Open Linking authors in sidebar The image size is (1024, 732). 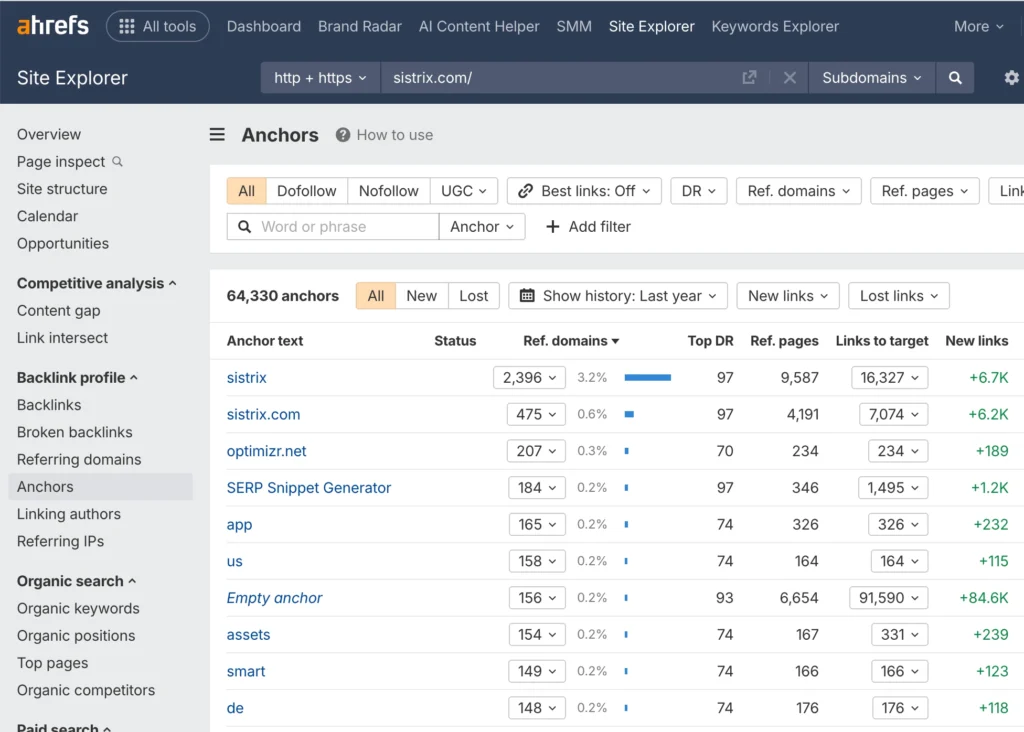point(69,514)
